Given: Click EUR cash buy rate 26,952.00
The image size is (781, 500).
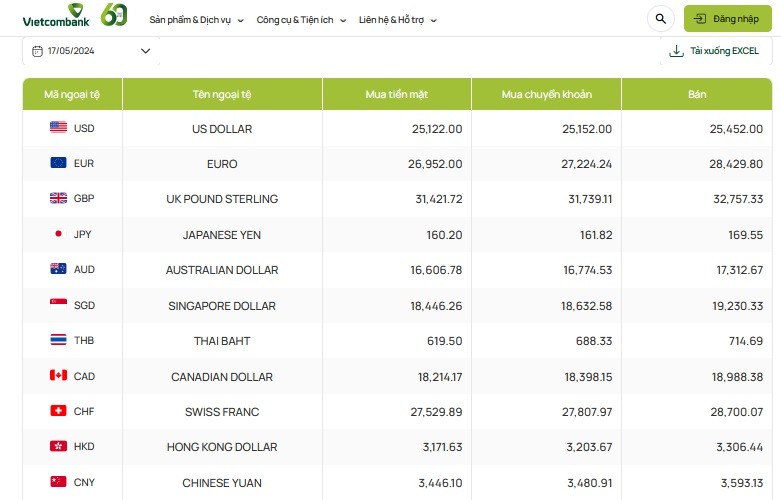Looking at the screenshot, I should (435, 164).
